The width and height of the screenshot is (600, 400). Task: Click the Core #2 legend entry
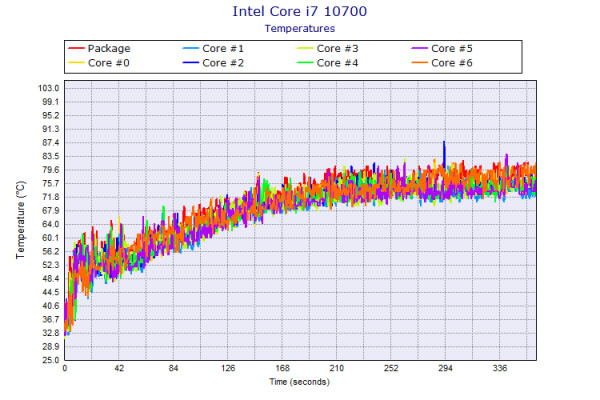[213, 63]
